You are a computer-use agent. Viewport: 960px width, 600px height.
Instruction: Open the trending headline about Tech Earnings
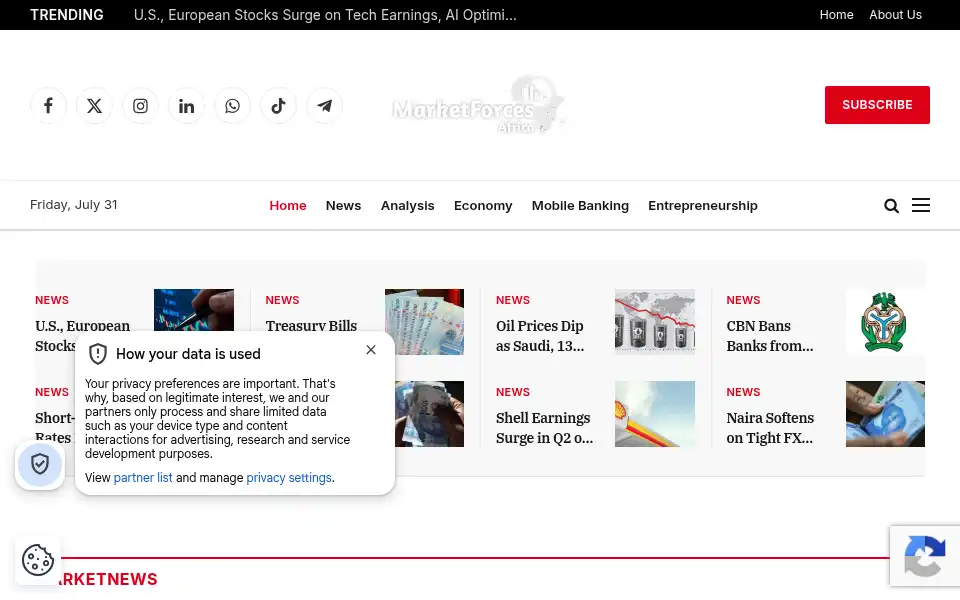[x=325, y=15]
